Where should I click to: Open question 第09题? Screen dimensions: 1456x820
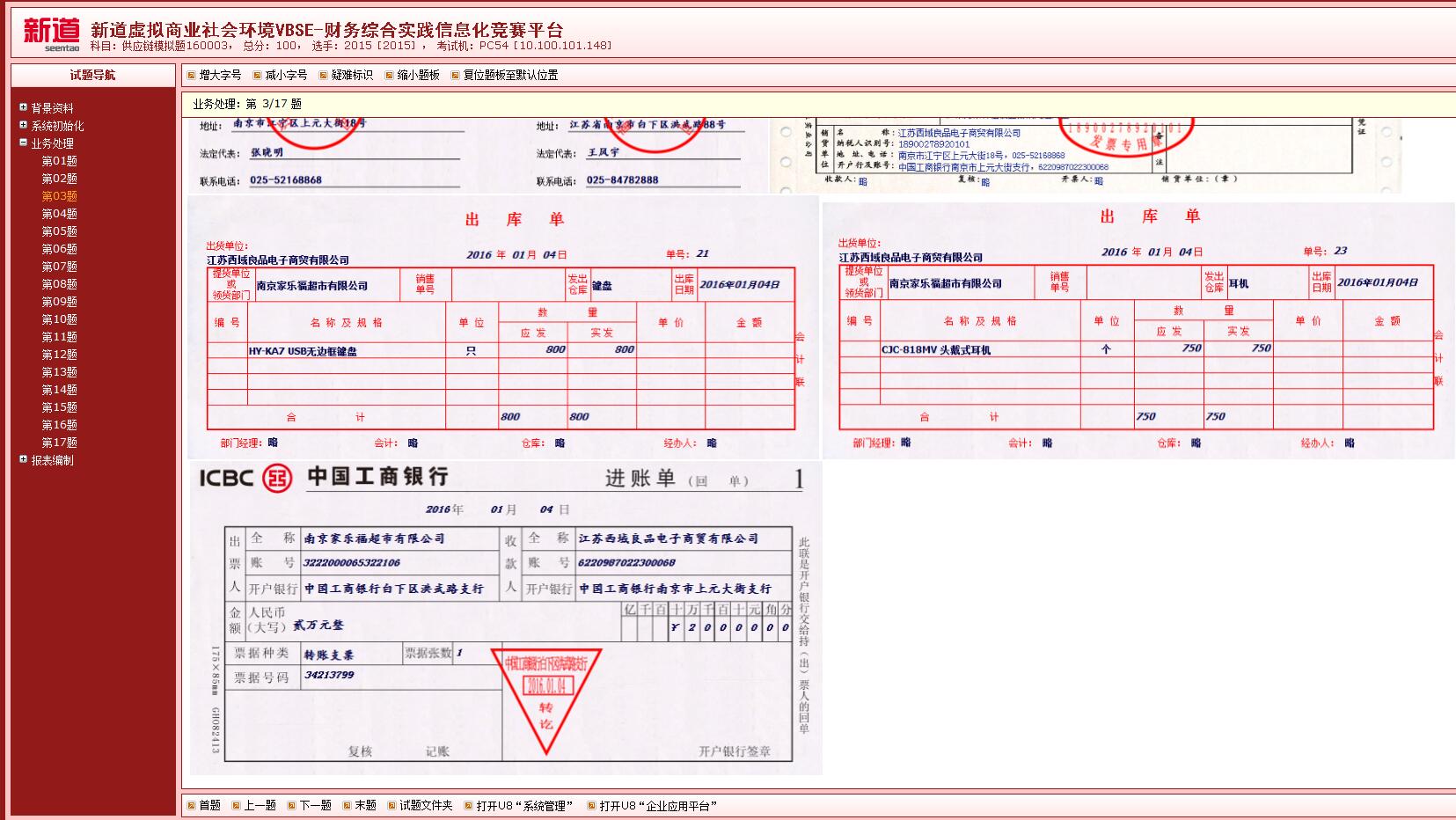point(60,302)
